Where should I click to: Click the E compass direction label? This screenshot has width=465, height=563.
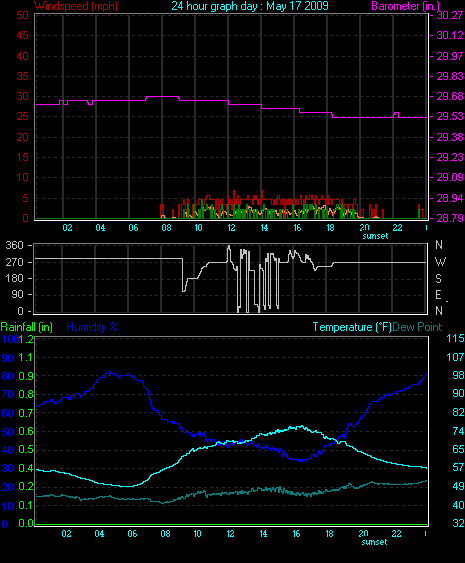pyautogui.click(x=438, y=295)
